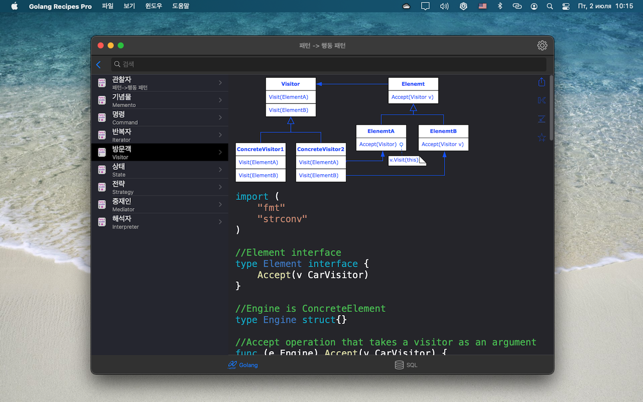643x402 pixels.
Task: Click the "type Engine struct{}" code line
Action: click(x=291, y=320)
